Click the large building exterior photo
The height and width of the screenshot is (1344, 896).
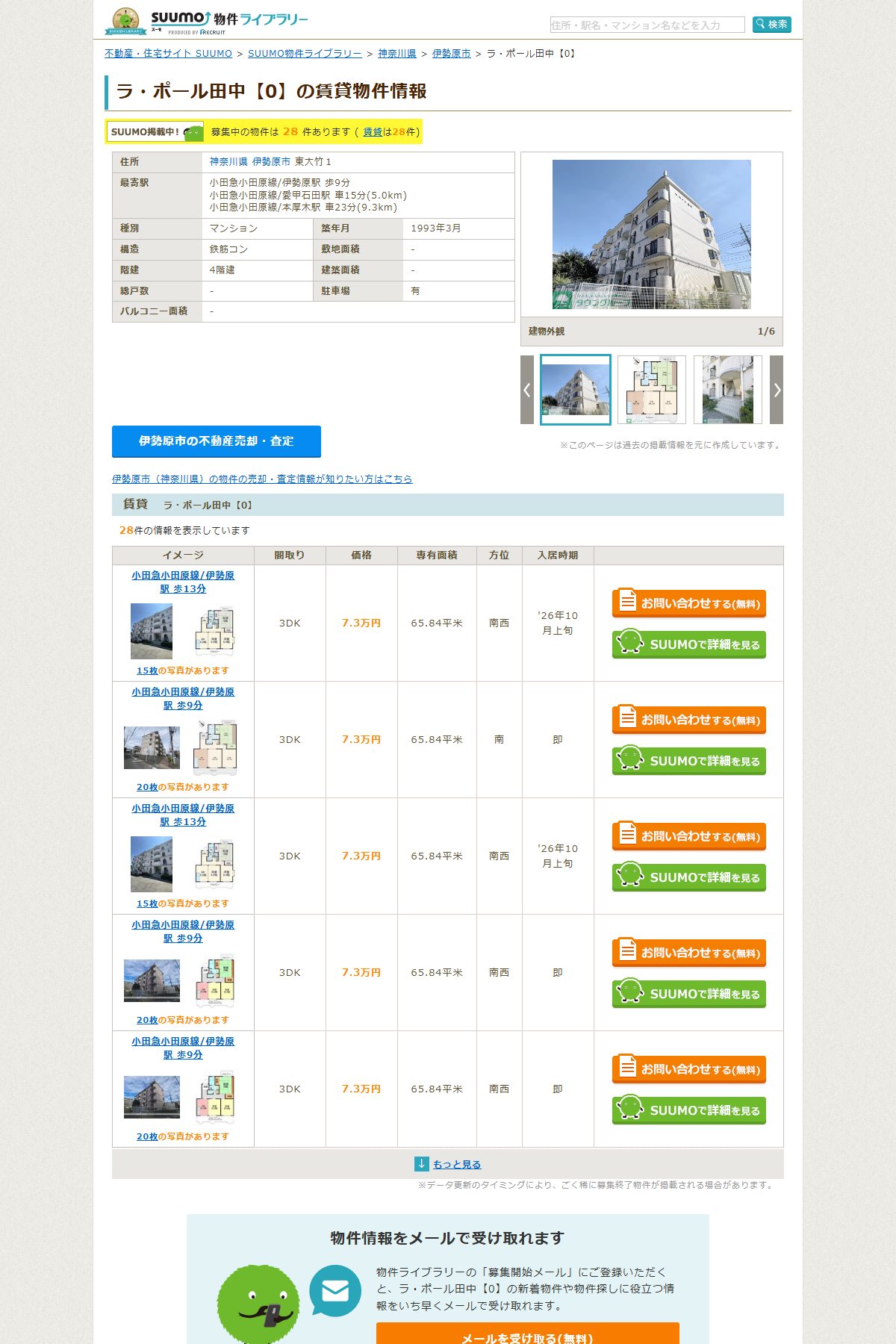click(x=652, y=234)
